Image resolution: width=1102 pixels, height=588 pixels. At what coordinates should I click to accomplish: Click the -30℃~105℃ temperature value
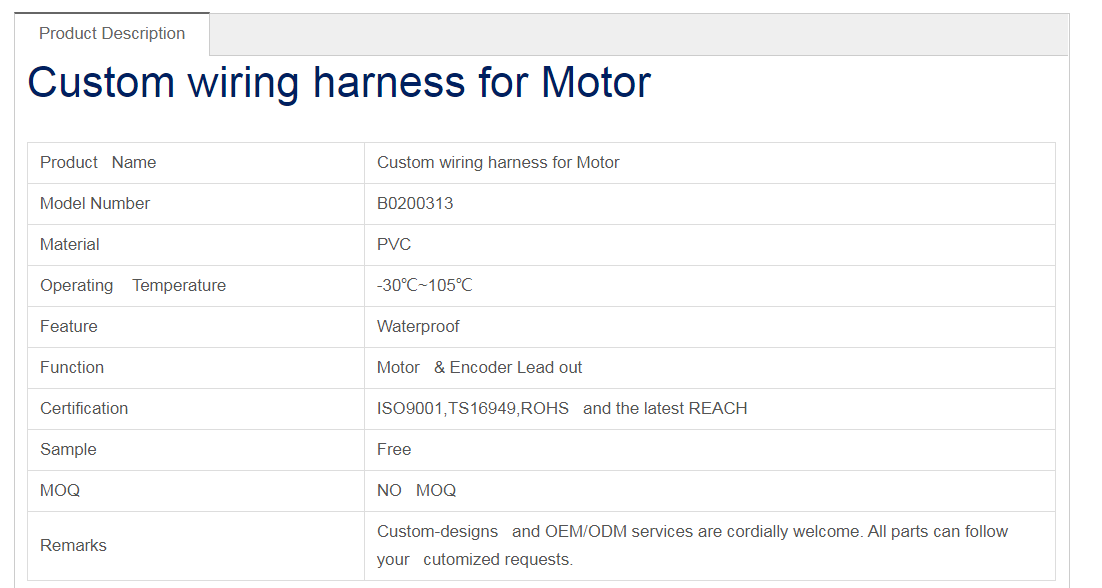(x=424, y=286)
